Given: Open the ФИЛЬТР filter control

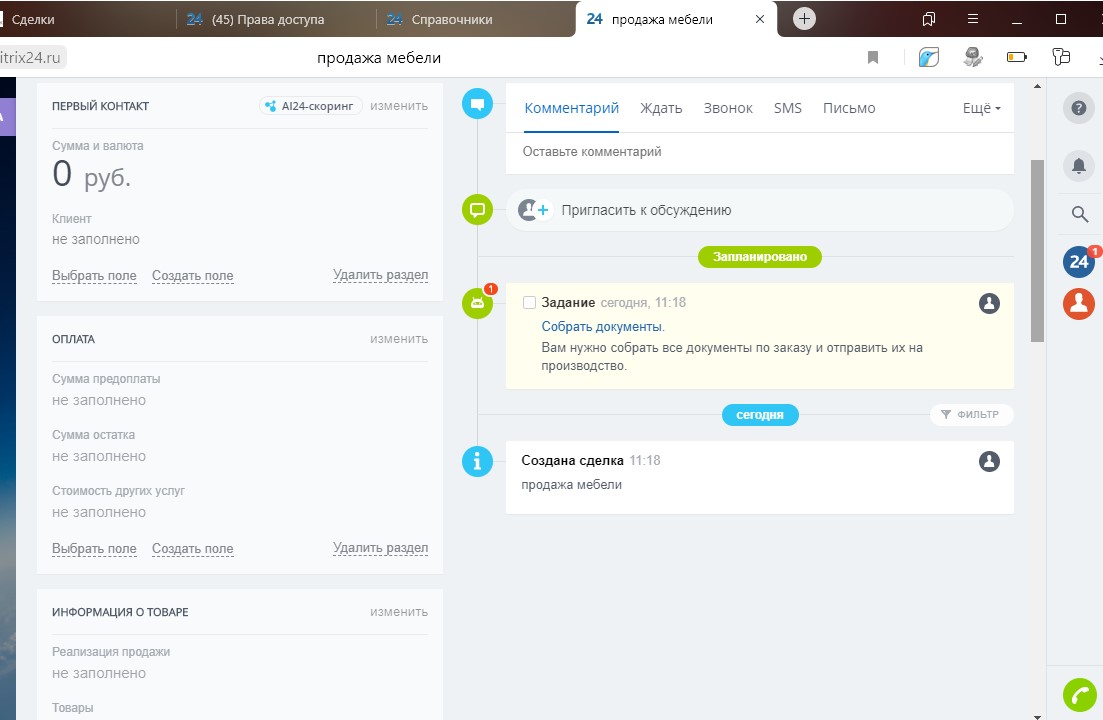Looking at the screenshot, I should click(971, 415).
